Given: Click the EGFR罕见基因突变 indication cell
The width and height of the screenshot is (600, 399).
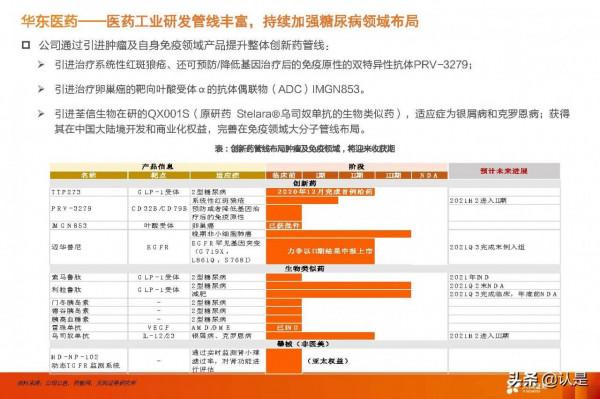Looking at the screenshot, I should (x=228, y=251).
